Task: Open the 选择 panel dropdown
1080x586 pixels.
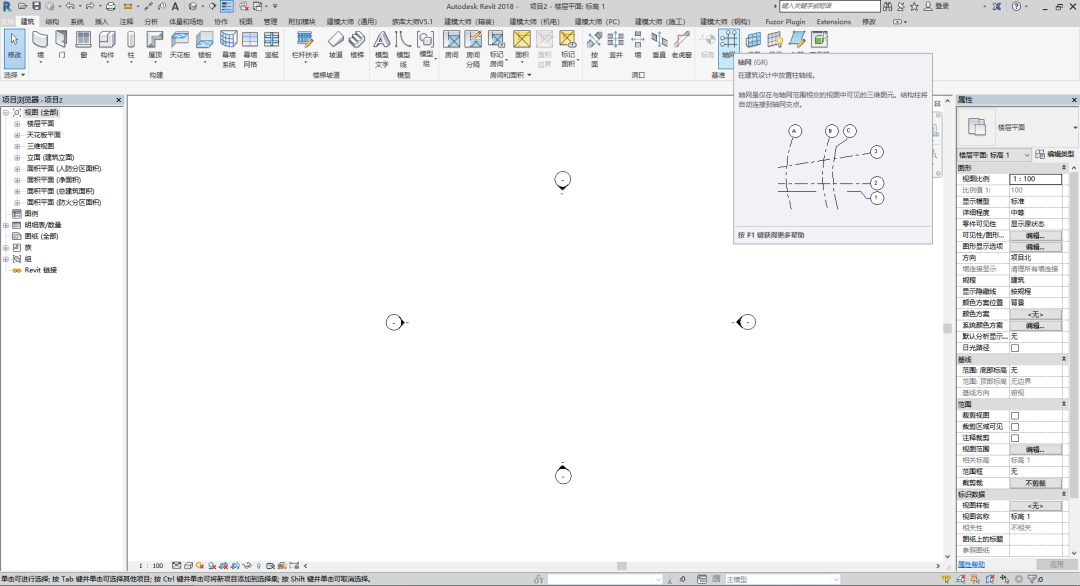Action: tap(14, 75)
